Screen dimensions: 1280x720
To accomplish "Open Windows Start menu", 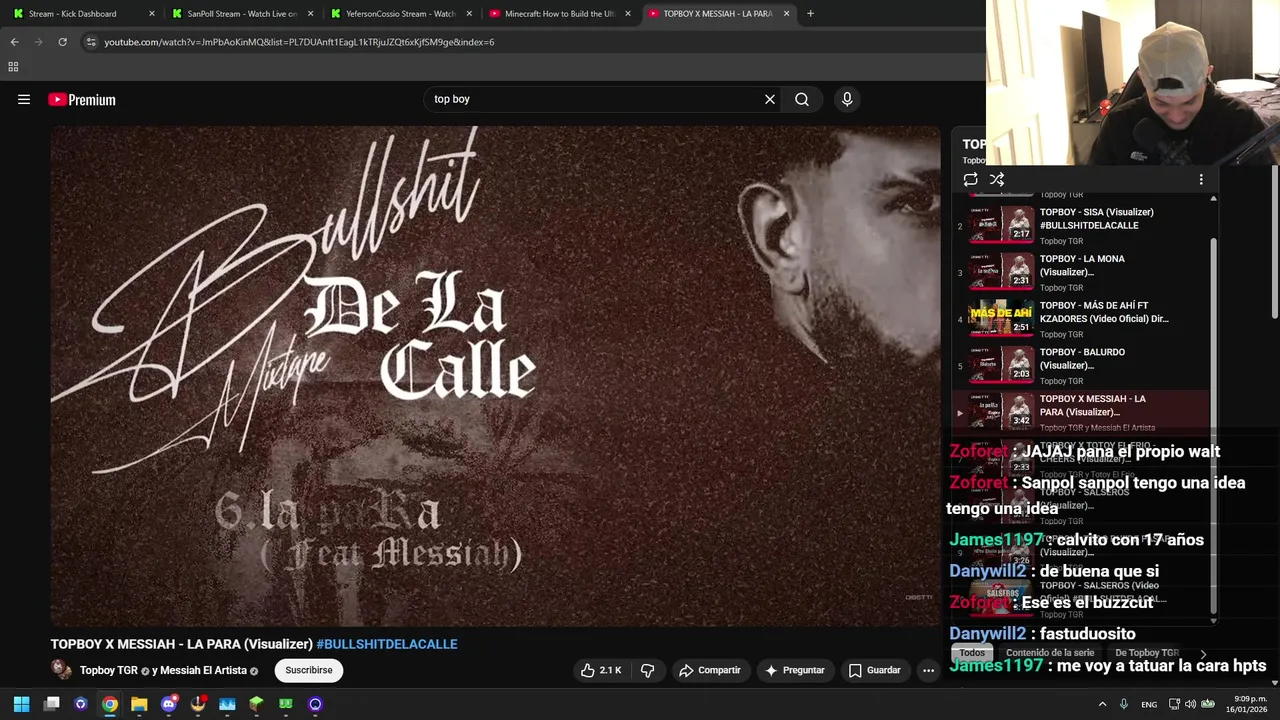I will point(21,704).
